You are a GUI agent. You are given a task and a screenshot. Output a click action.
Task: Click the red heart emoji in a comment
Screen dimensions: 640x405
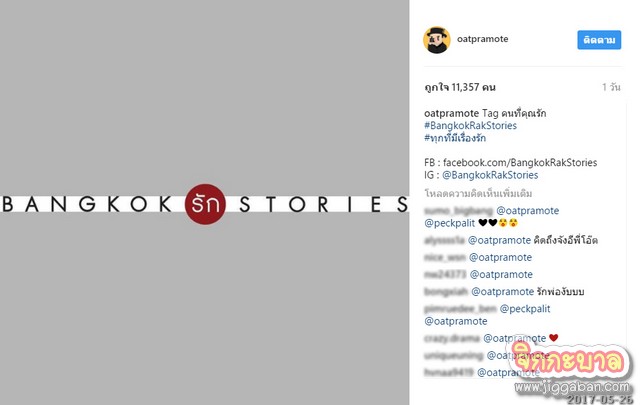pyautogui.click(x=553, y=338)
